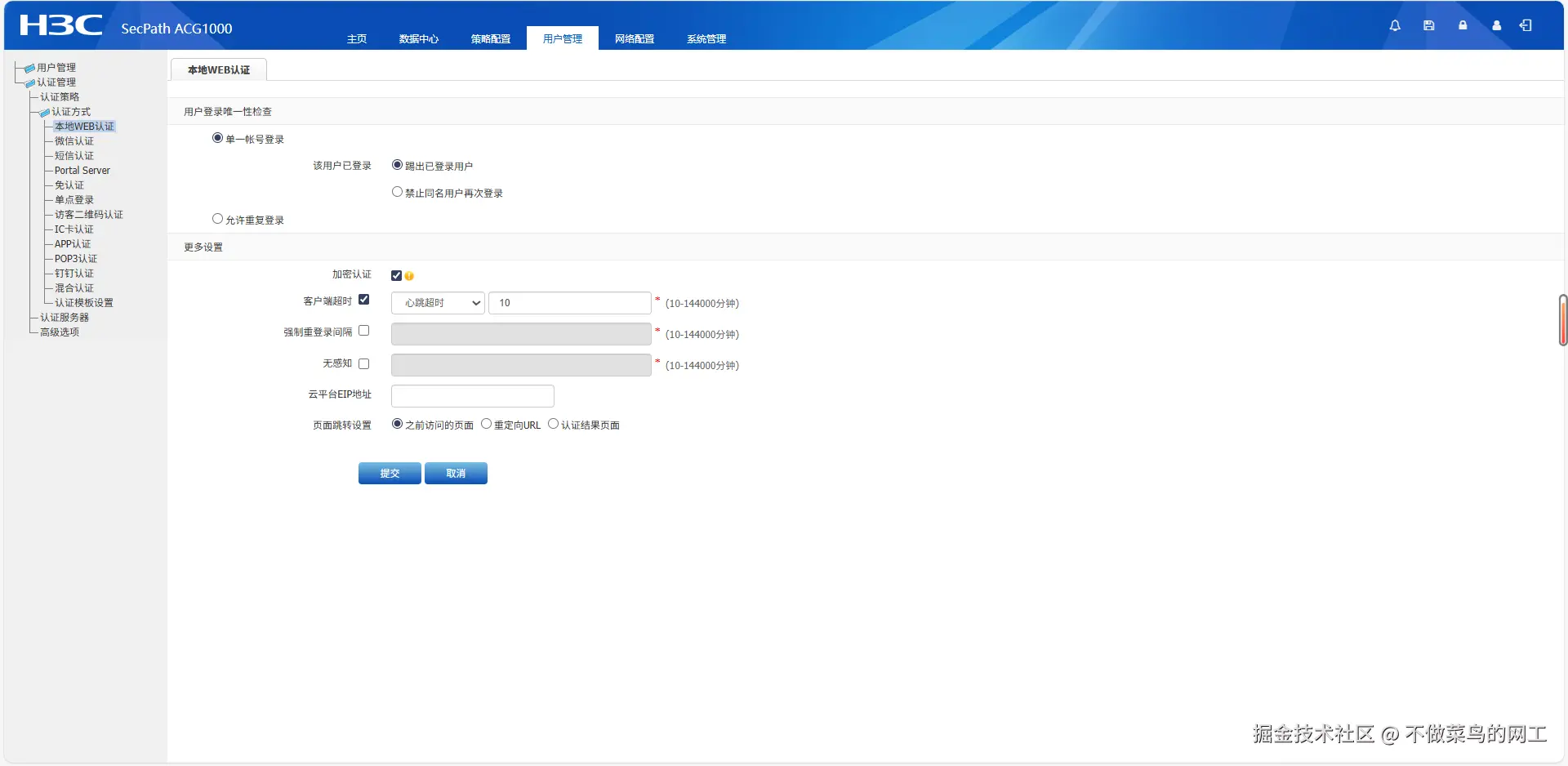The image size is (1568, 766).
Task: Click the 取消 button
Action: [456, 474]
